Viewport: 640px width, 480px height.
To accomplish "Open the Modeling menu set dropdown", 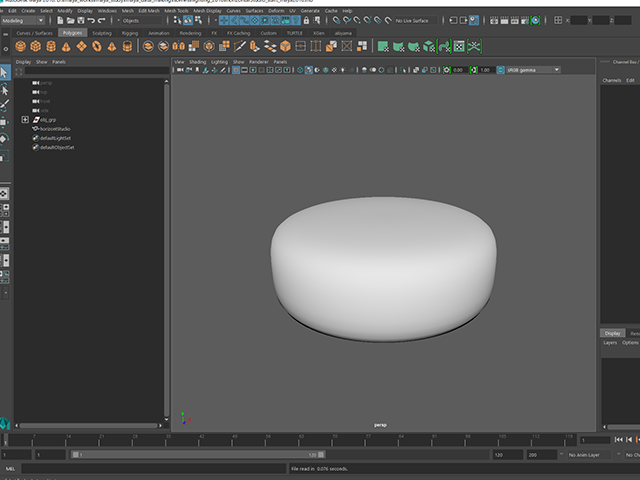I will pyautogui.click(x=23, y=20).
